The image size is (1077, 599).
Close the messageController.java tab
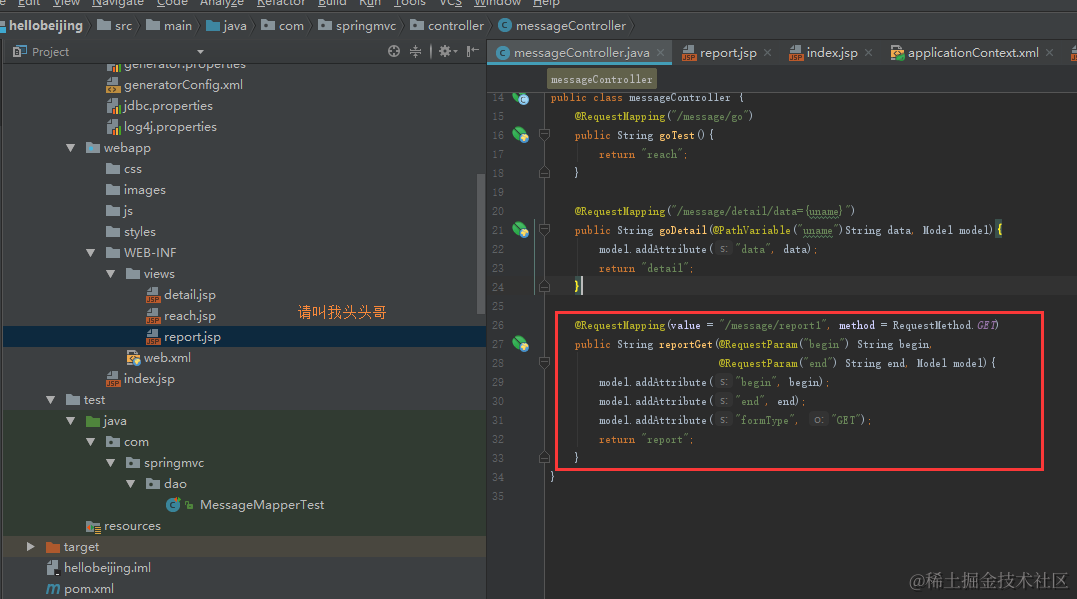tap(660, 53)
